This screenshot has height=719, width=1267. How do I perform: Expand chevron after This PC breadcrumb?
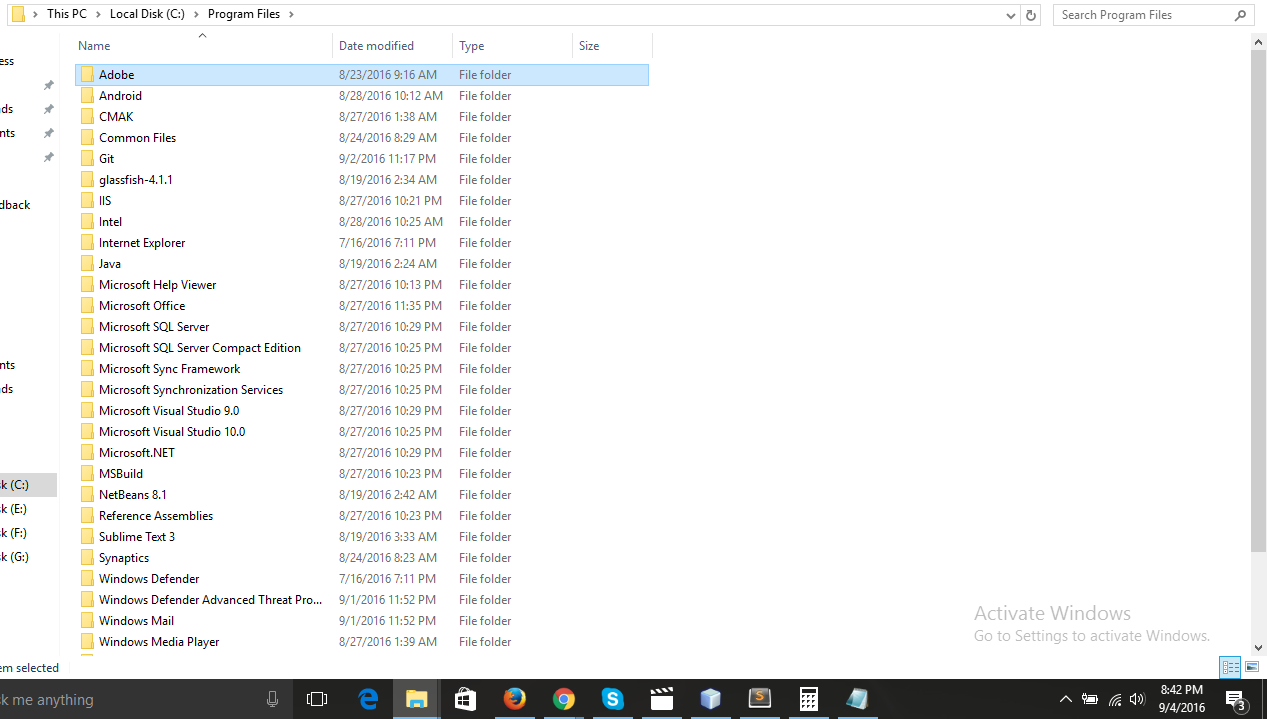pos(99,15)
